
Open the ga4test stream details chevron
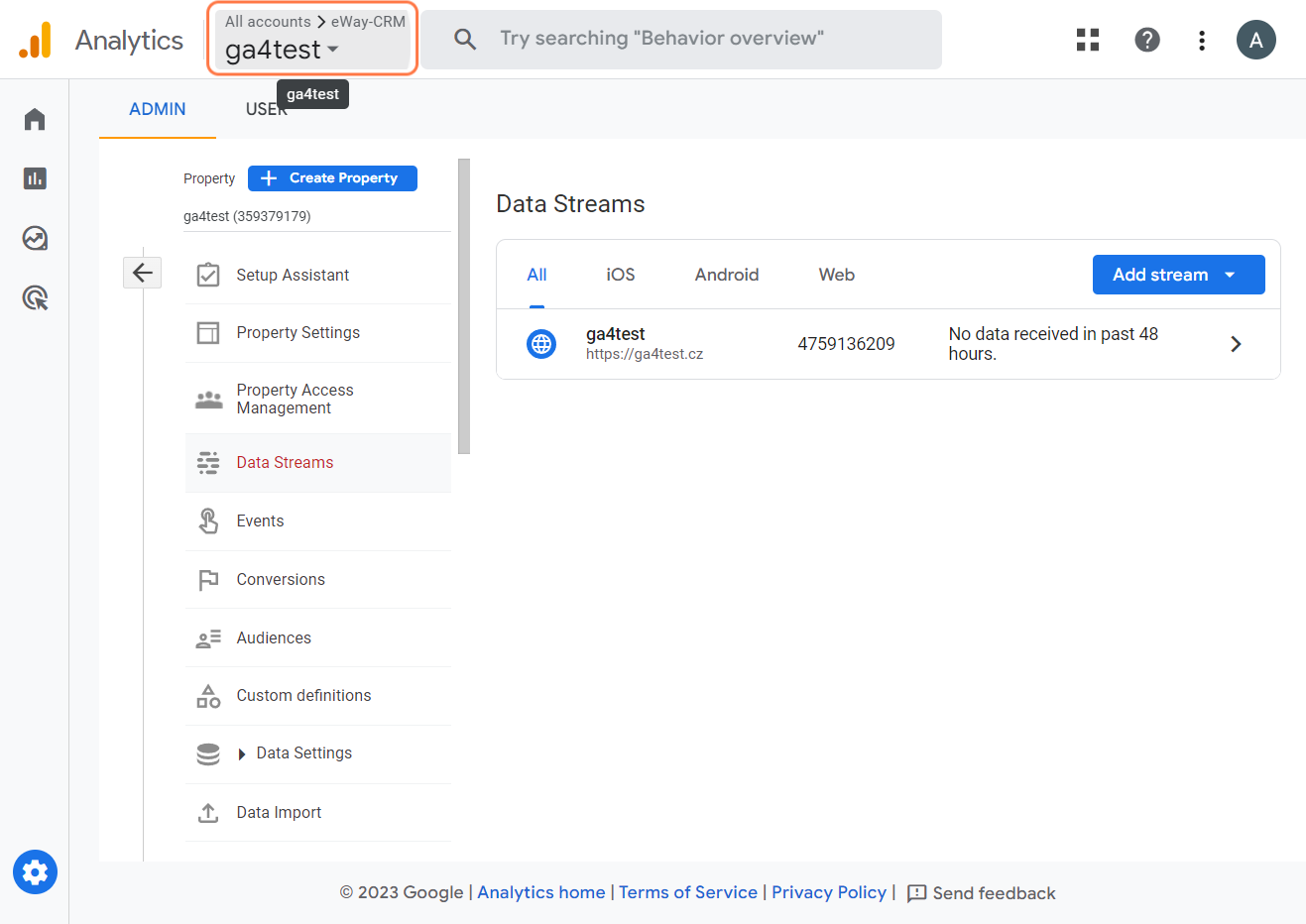(x=1236, y=344)
